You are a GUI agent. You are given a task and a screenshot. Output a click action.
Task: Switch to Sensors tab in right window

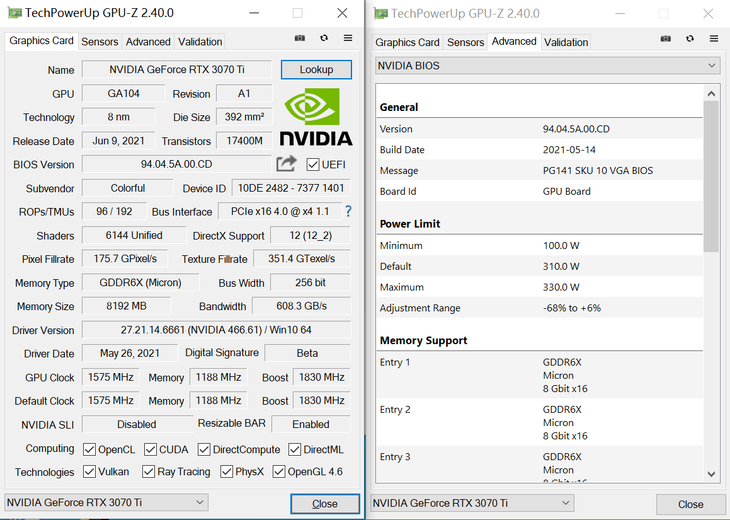click(x=466, y=42)
